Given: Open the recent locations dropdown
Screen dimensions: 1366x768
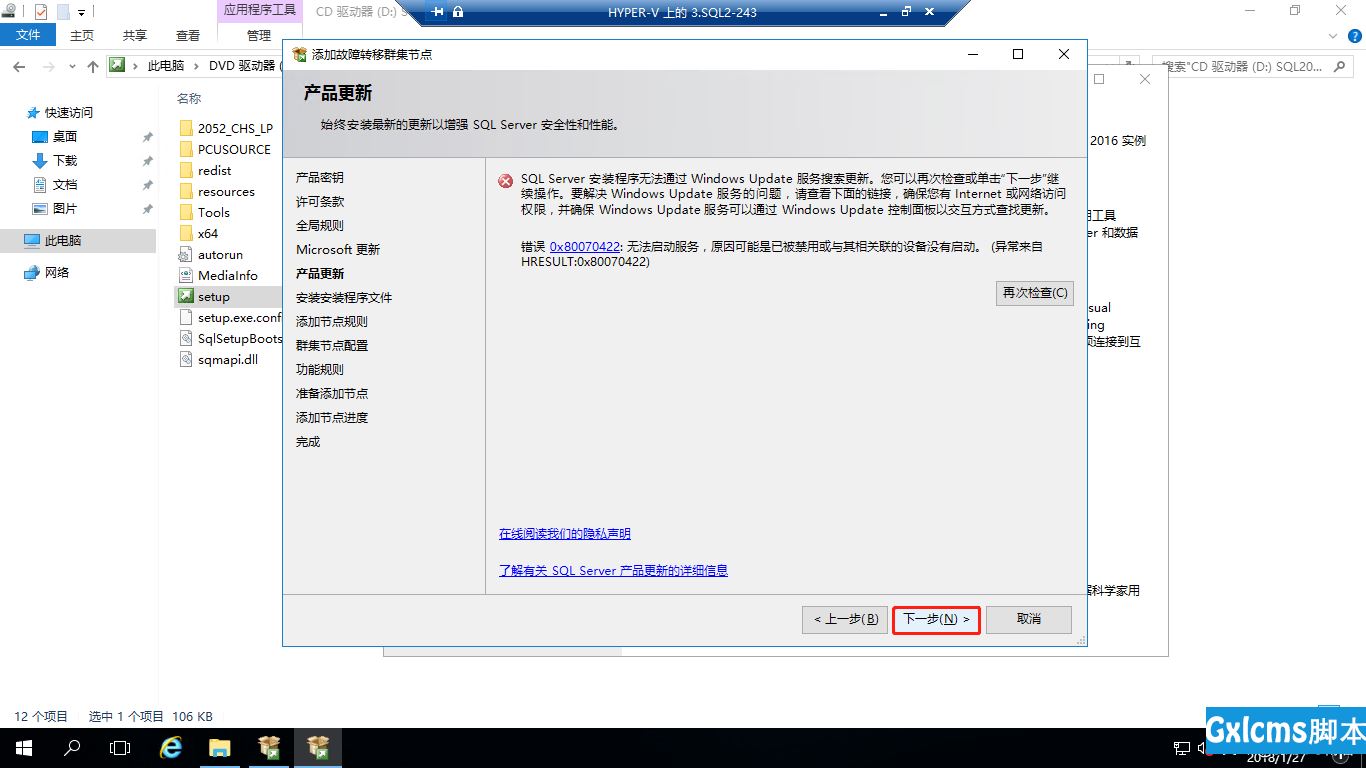Looking at the screenshot, I should coord(72,66).
